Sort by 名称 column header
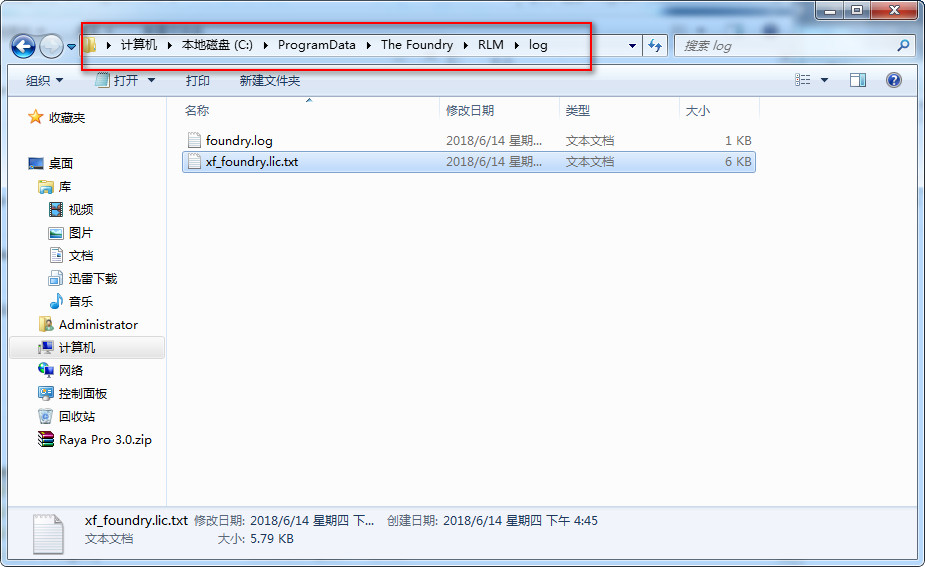This screenshot has height=567, width=925. [x=197, y=110]
